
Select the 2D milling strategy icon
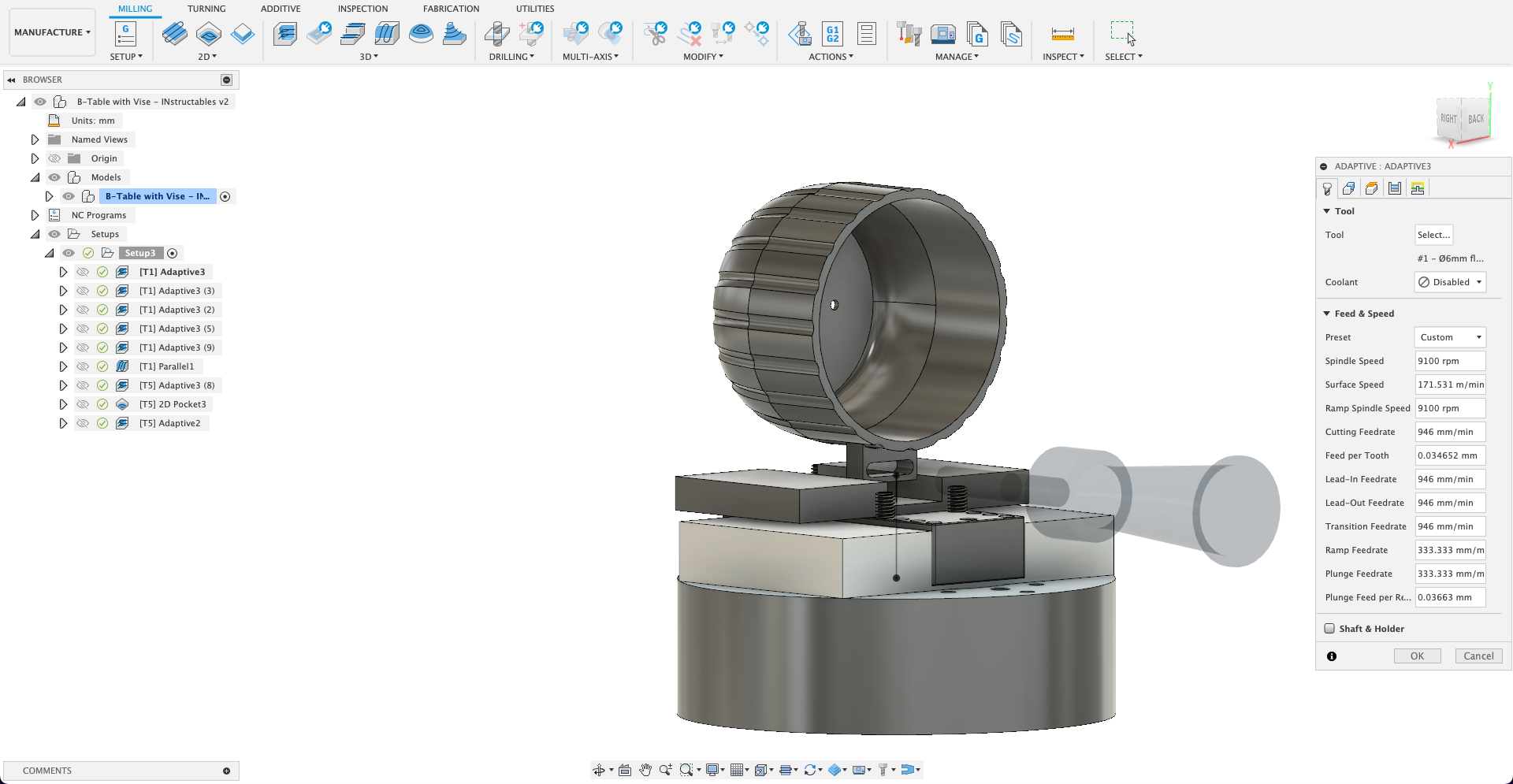pos(207,35)
